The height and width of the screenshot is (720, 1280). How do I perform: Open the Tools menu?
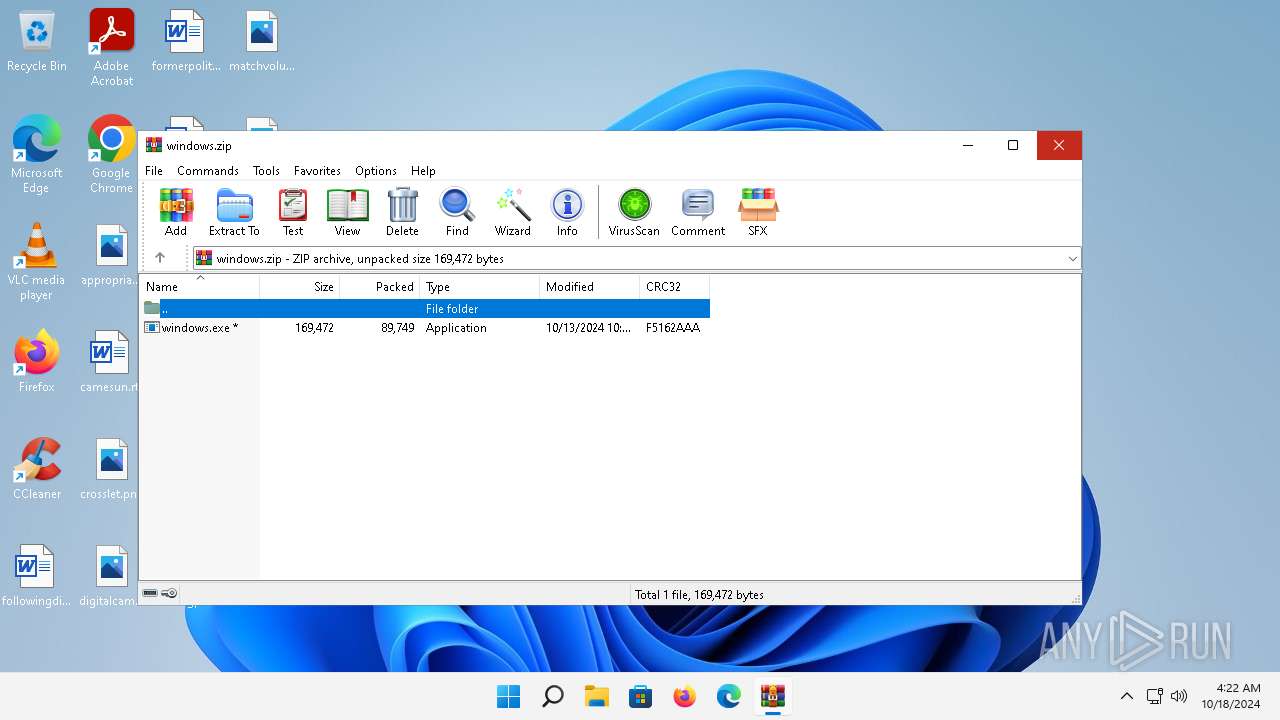[266, 171]
